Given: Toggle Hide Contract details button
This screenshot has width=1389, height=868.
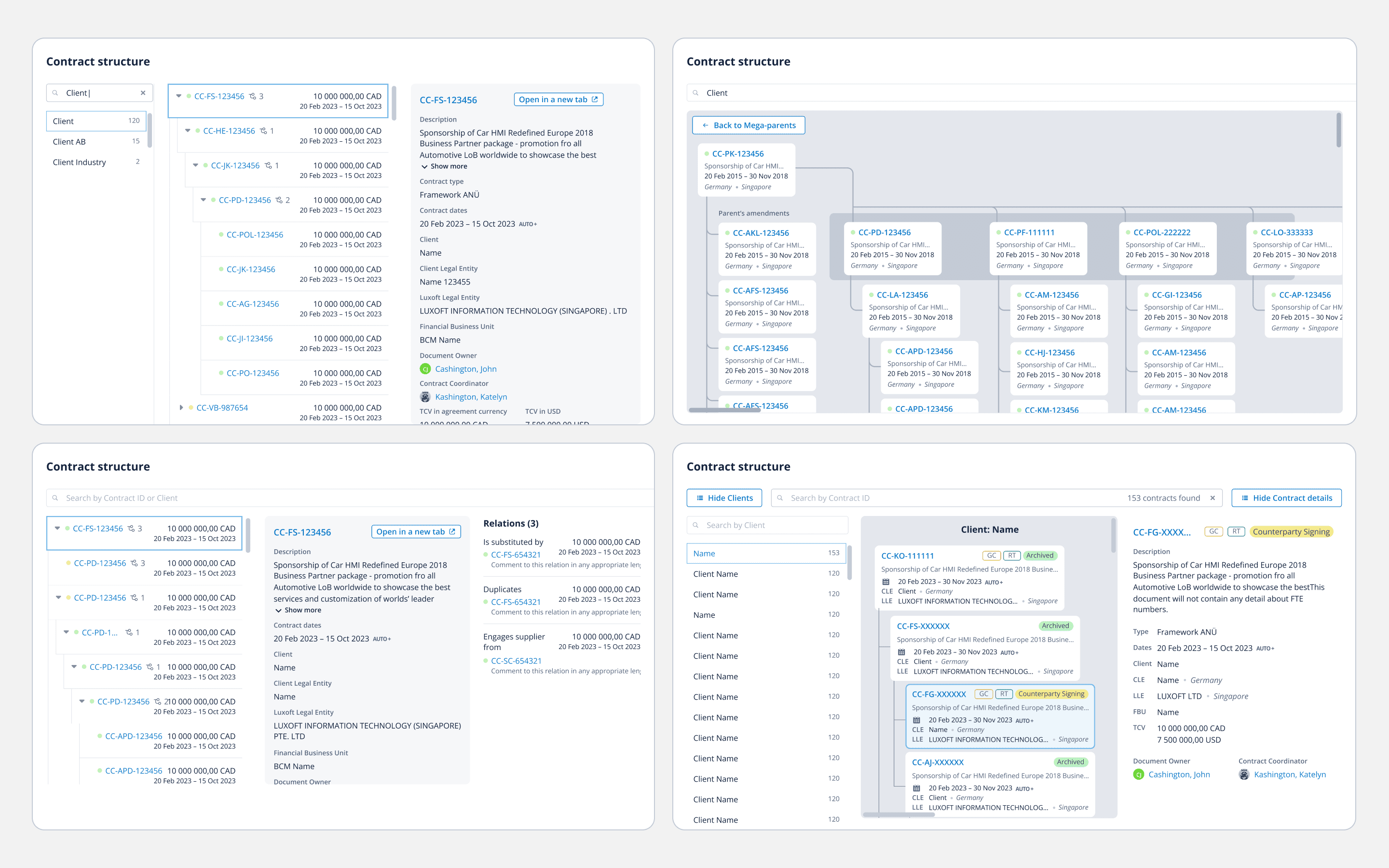Looking at the screenshot, I should [1286, 498].
